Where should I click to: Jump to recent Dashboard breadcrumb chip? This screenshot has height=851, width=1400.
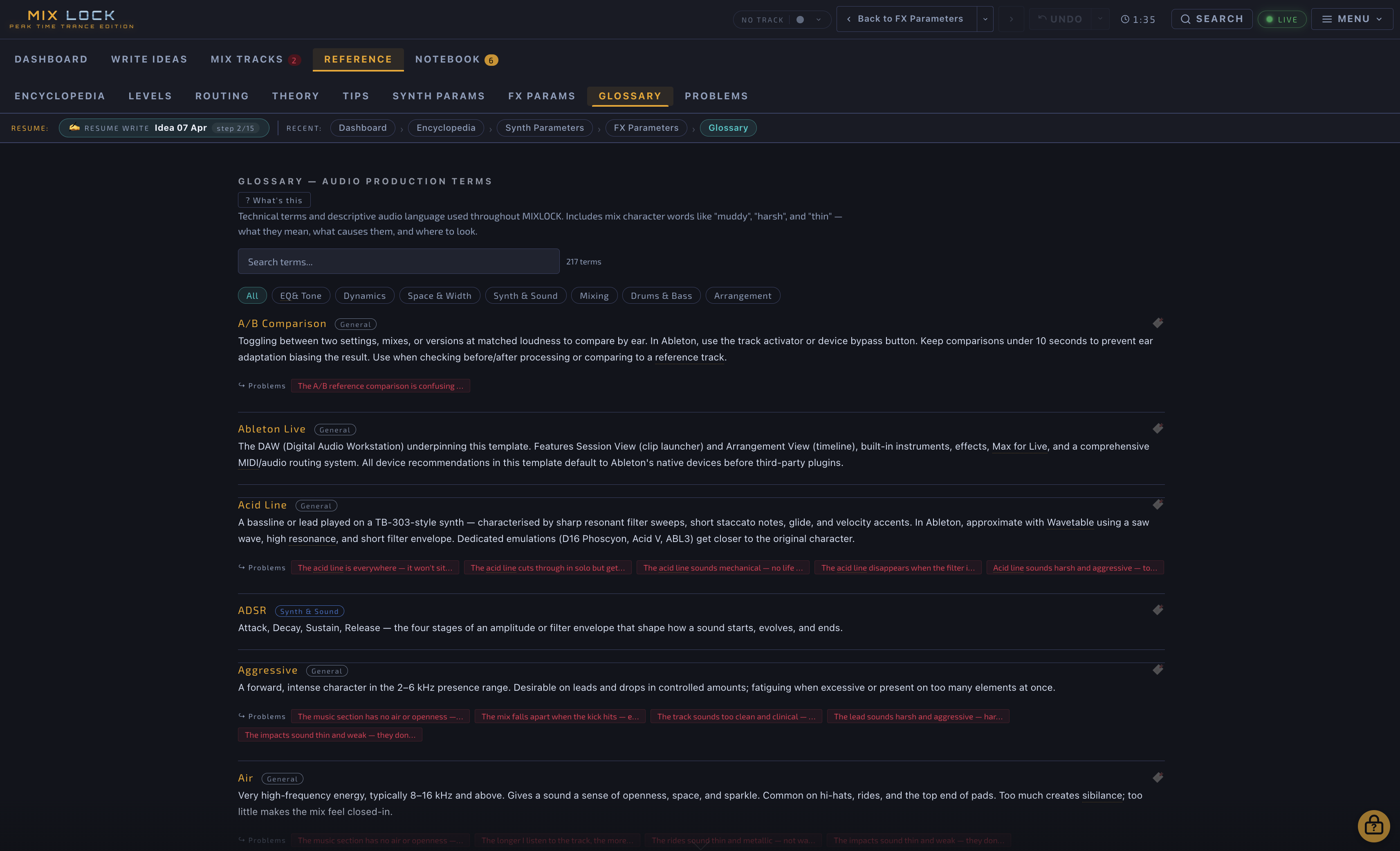coord(363,128)
